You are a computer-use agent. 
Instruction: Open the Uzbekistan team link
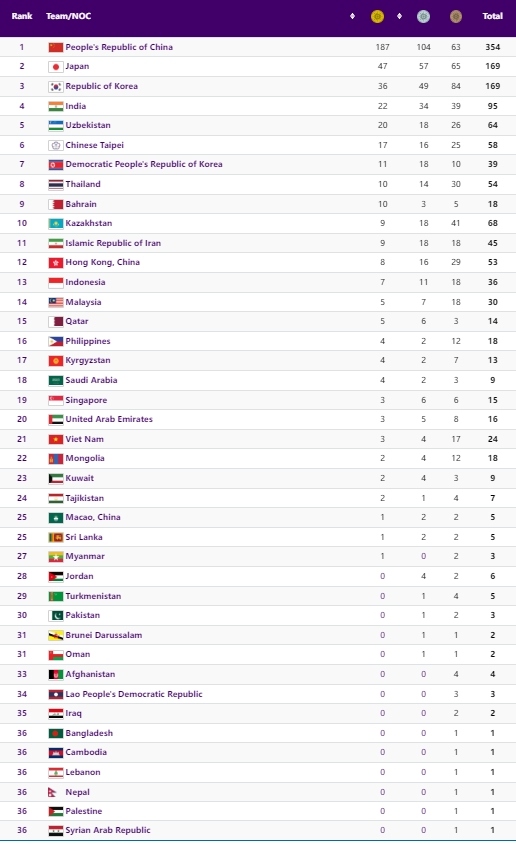click(88, 125)
